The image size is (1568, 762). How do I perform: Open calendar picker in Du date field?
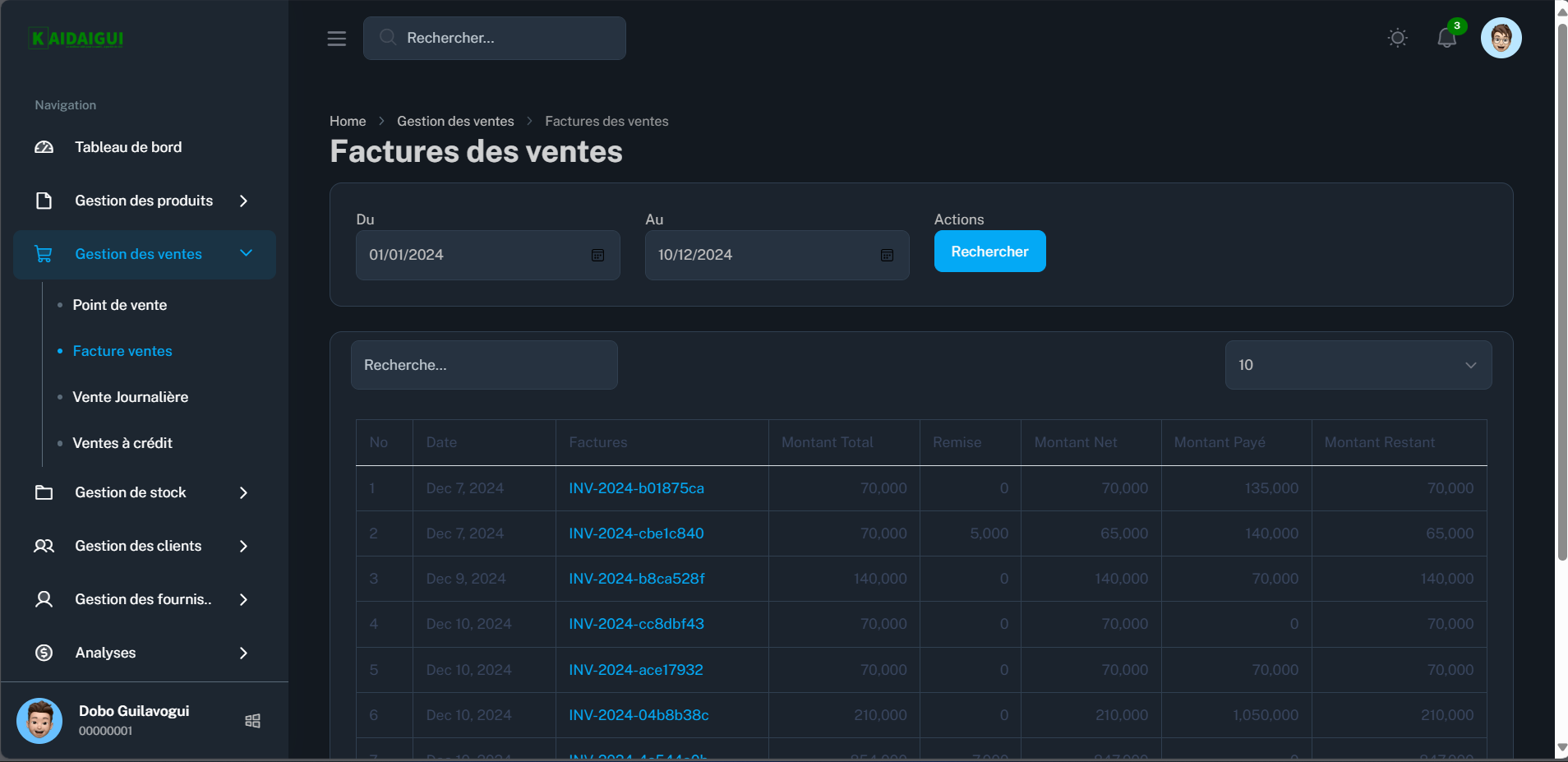(x=597, y=256)
